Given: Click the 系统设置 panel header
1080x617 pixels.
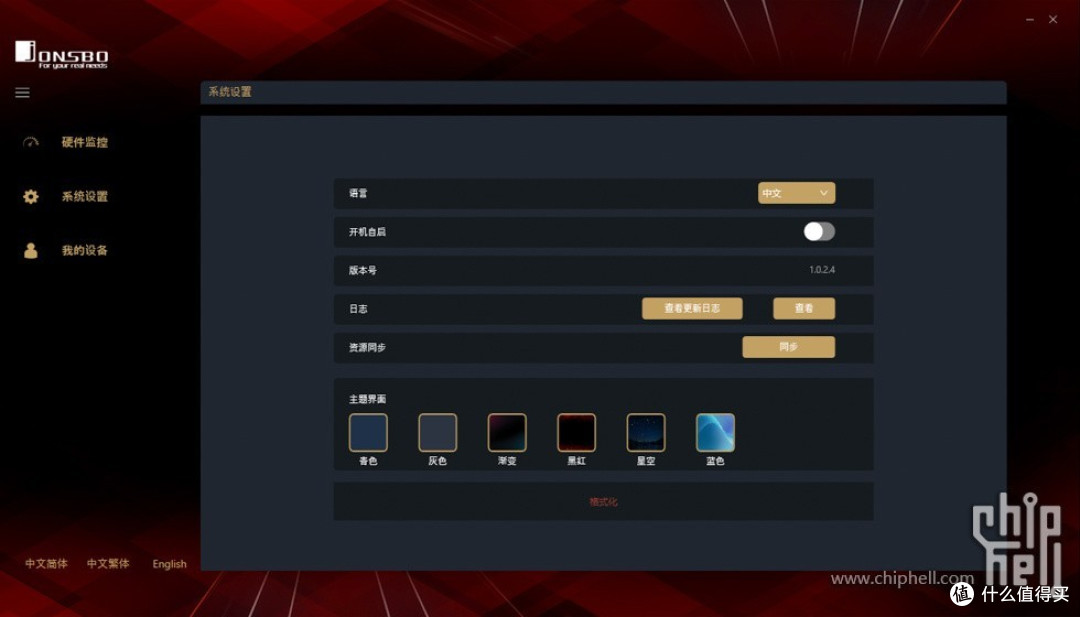Looking at the screenshot, I should pos(603,92).
